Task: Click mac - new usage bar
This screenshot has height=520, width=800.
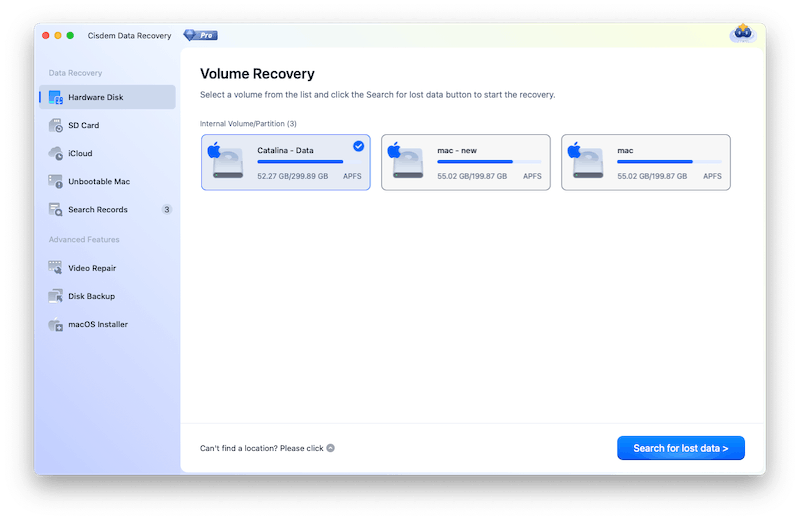Action: click(x=489, y=162)
